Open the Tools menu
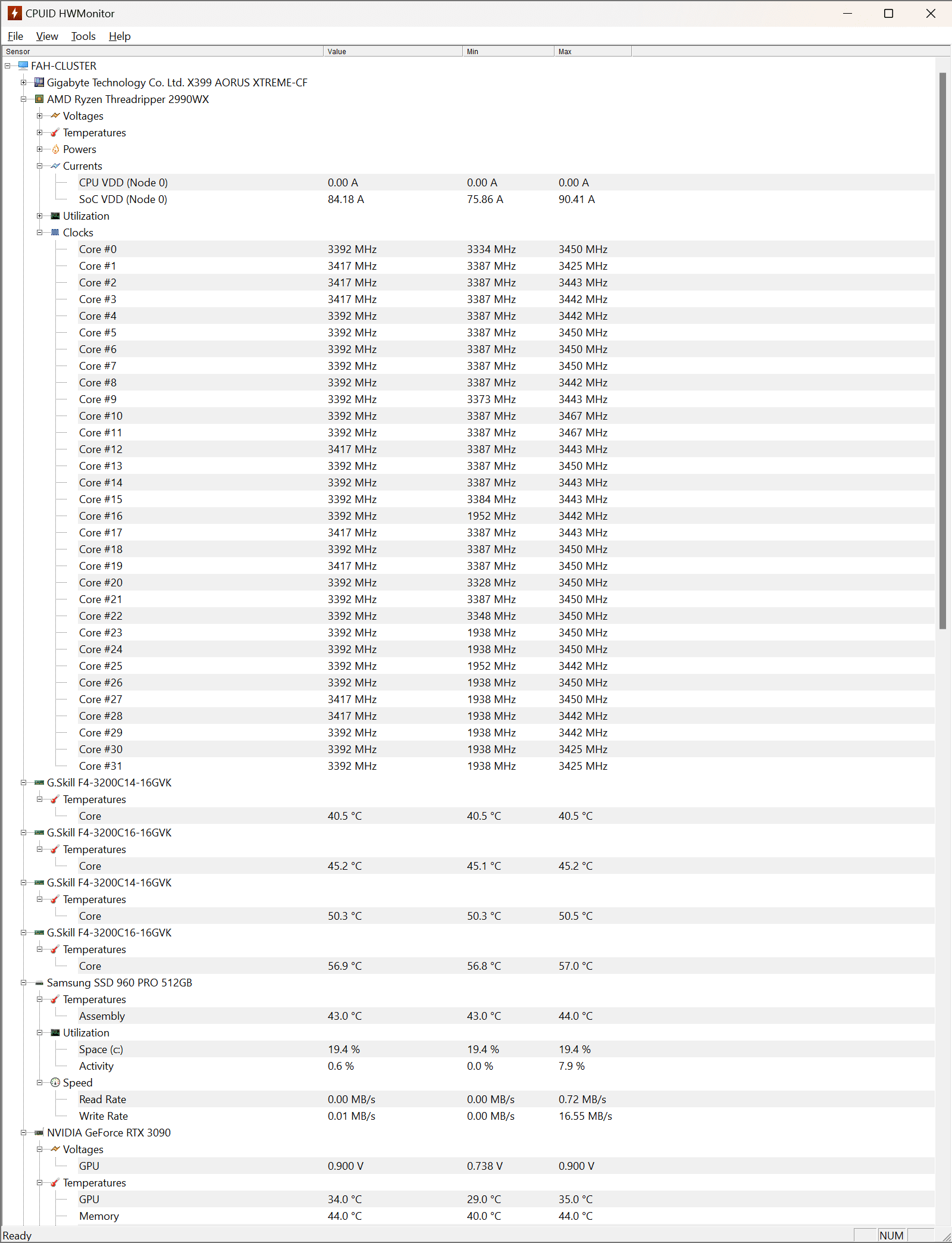 point(83,36)
